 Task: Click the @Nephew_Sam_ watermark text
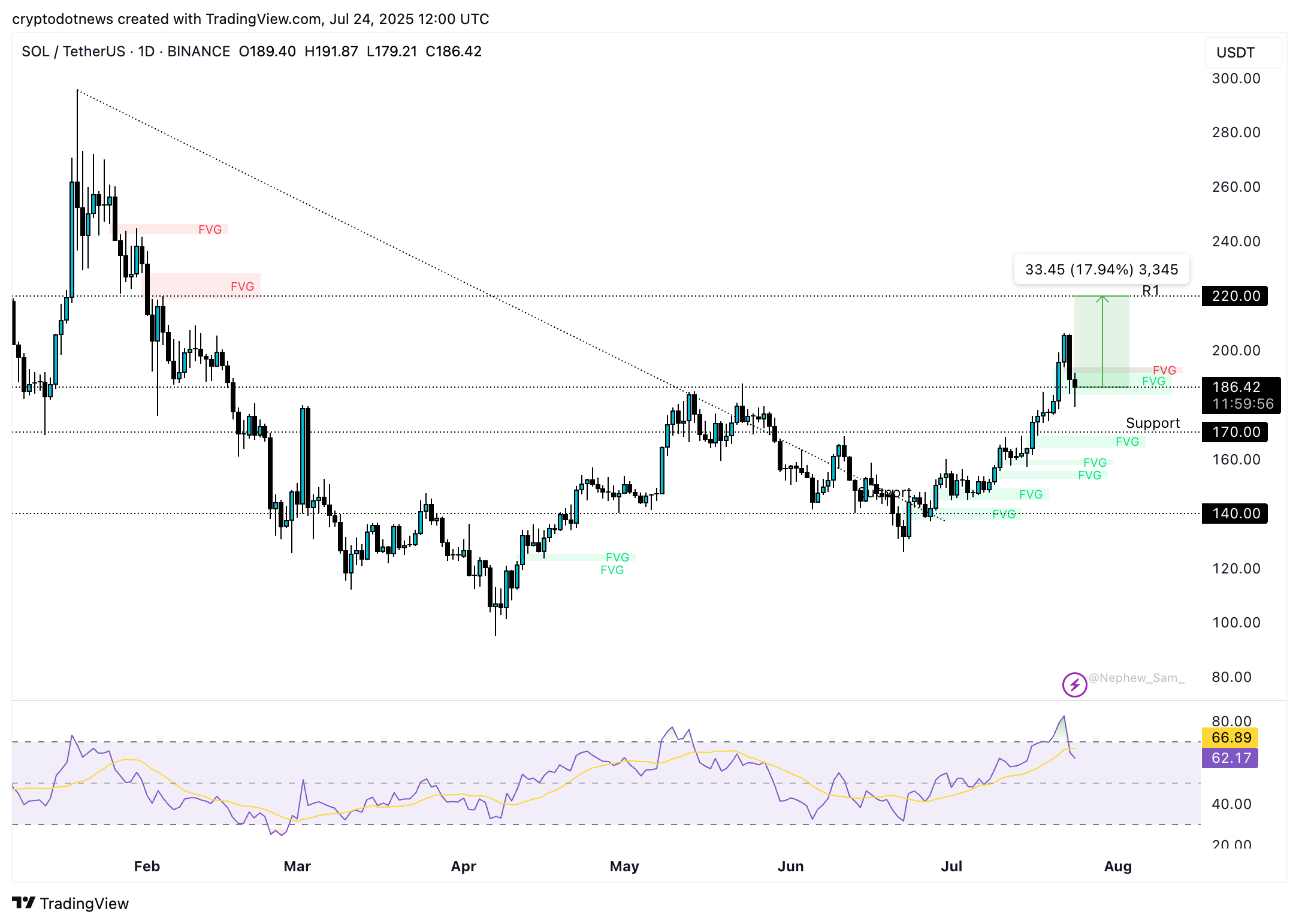pyautogui.click(x=1136, y=678)
